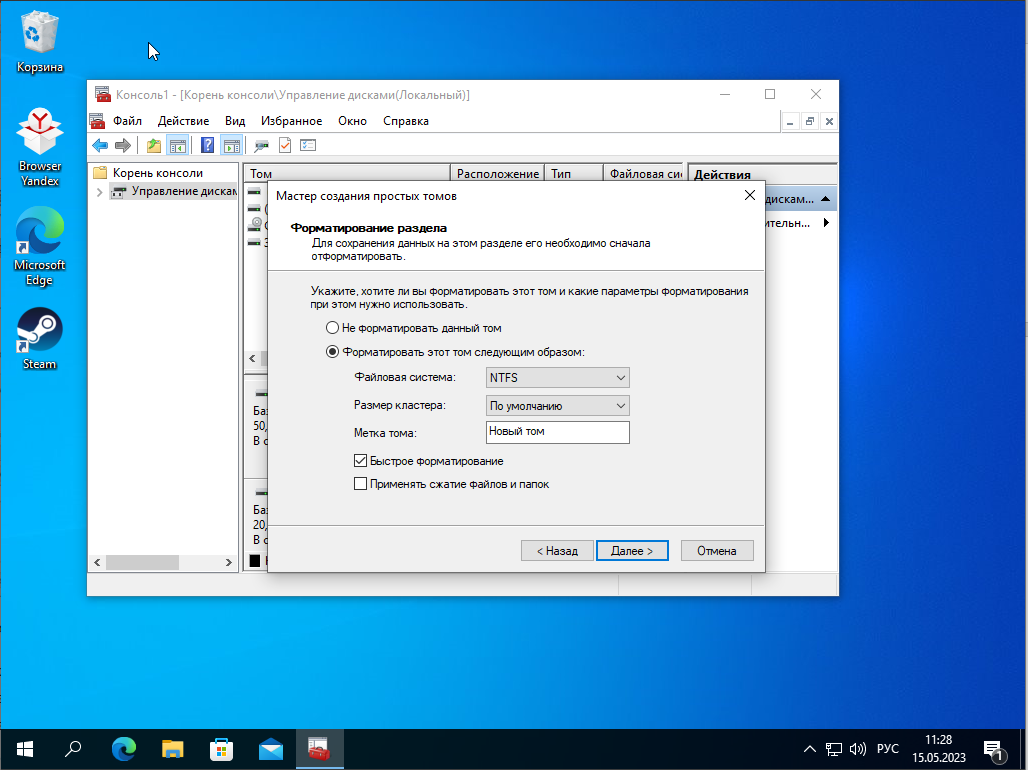1028x770 pixels.
Task: Open Microsoft Store from the taskbar
Action: (222, 749)
